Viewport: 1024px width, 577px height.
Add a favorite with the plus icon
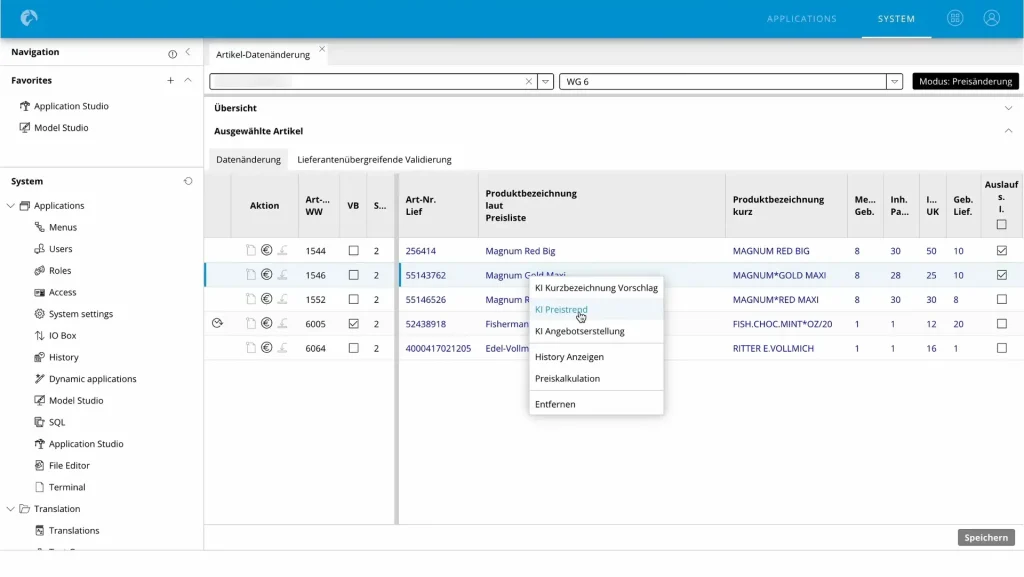[x=170, y=80]
